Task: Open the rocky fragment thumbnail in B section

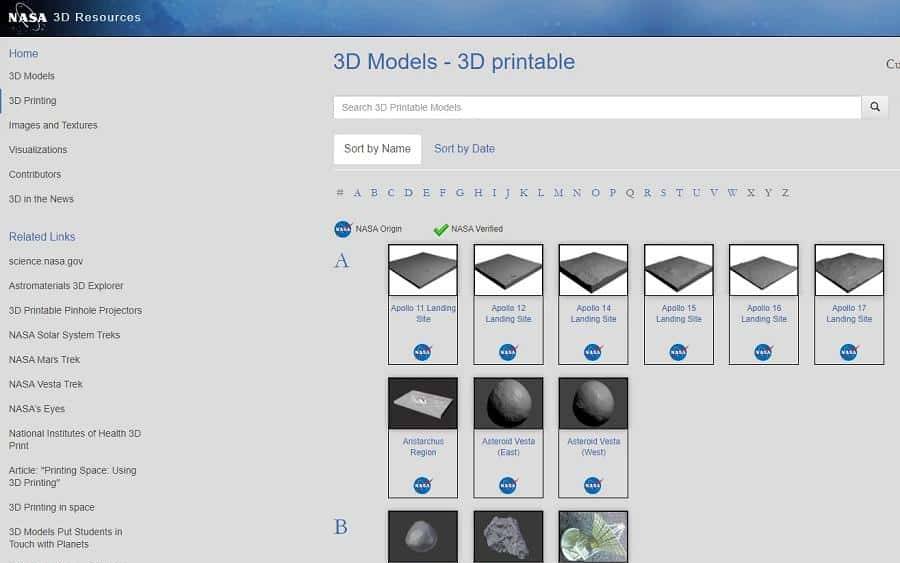Action: click(x=508, y=537)
